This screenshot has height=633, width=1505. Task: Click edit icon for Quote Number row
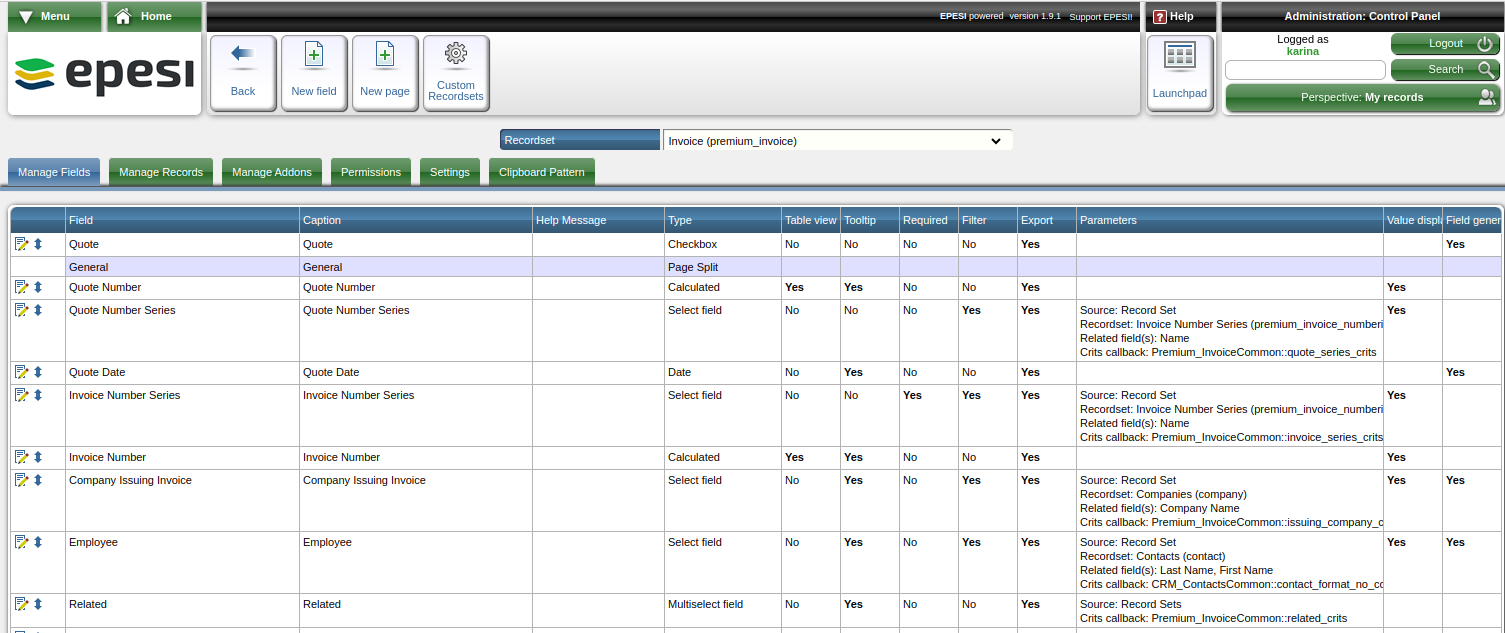(21, 287)
